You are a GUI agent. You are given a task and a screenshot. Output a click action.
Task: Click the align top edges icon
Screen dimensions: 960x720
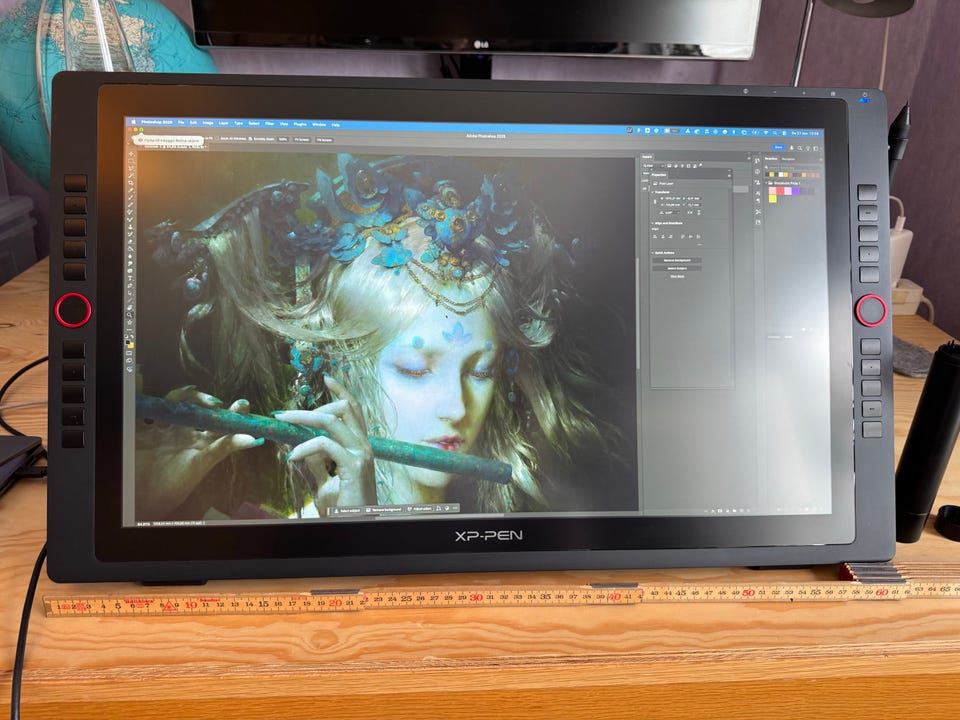point(683,236)
